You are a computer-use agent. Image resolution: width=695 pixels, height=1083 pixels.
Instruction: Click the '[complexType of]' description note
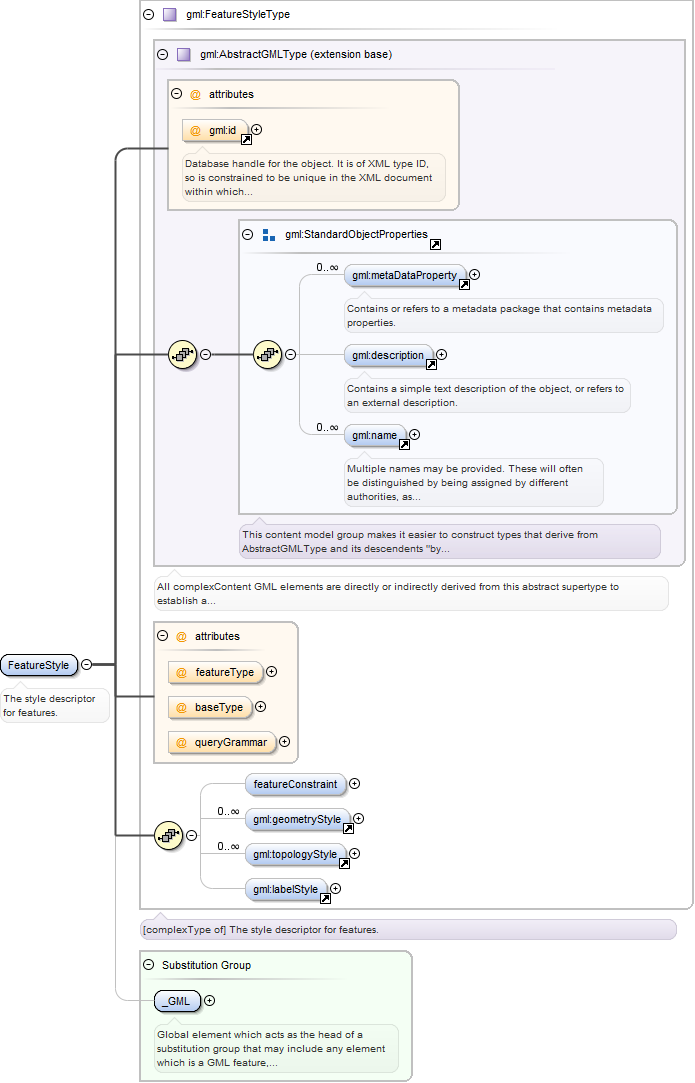408,930
